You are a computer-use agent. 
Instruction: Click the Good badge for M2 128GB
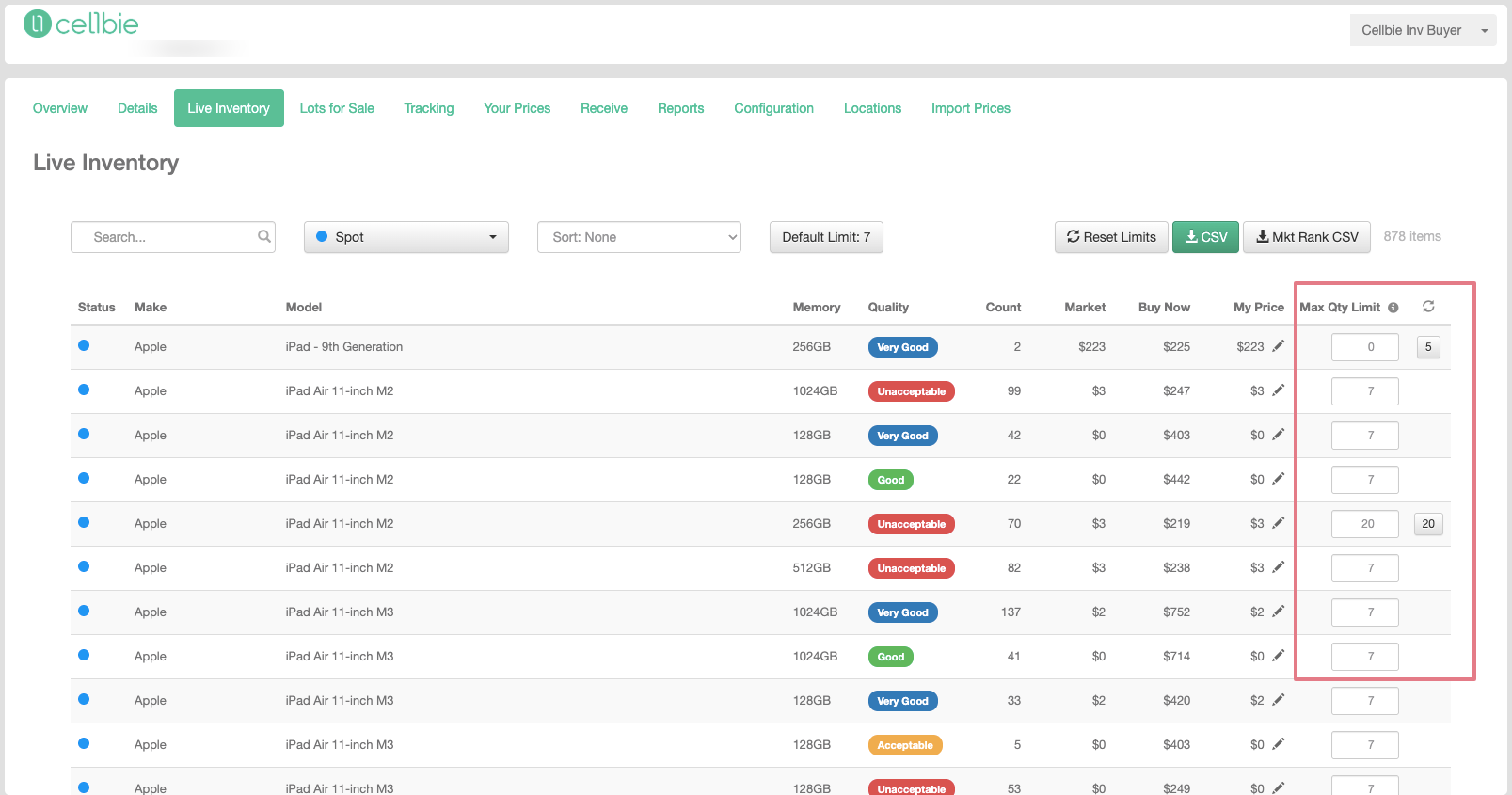pyautogui.click(x=891, y=480)
